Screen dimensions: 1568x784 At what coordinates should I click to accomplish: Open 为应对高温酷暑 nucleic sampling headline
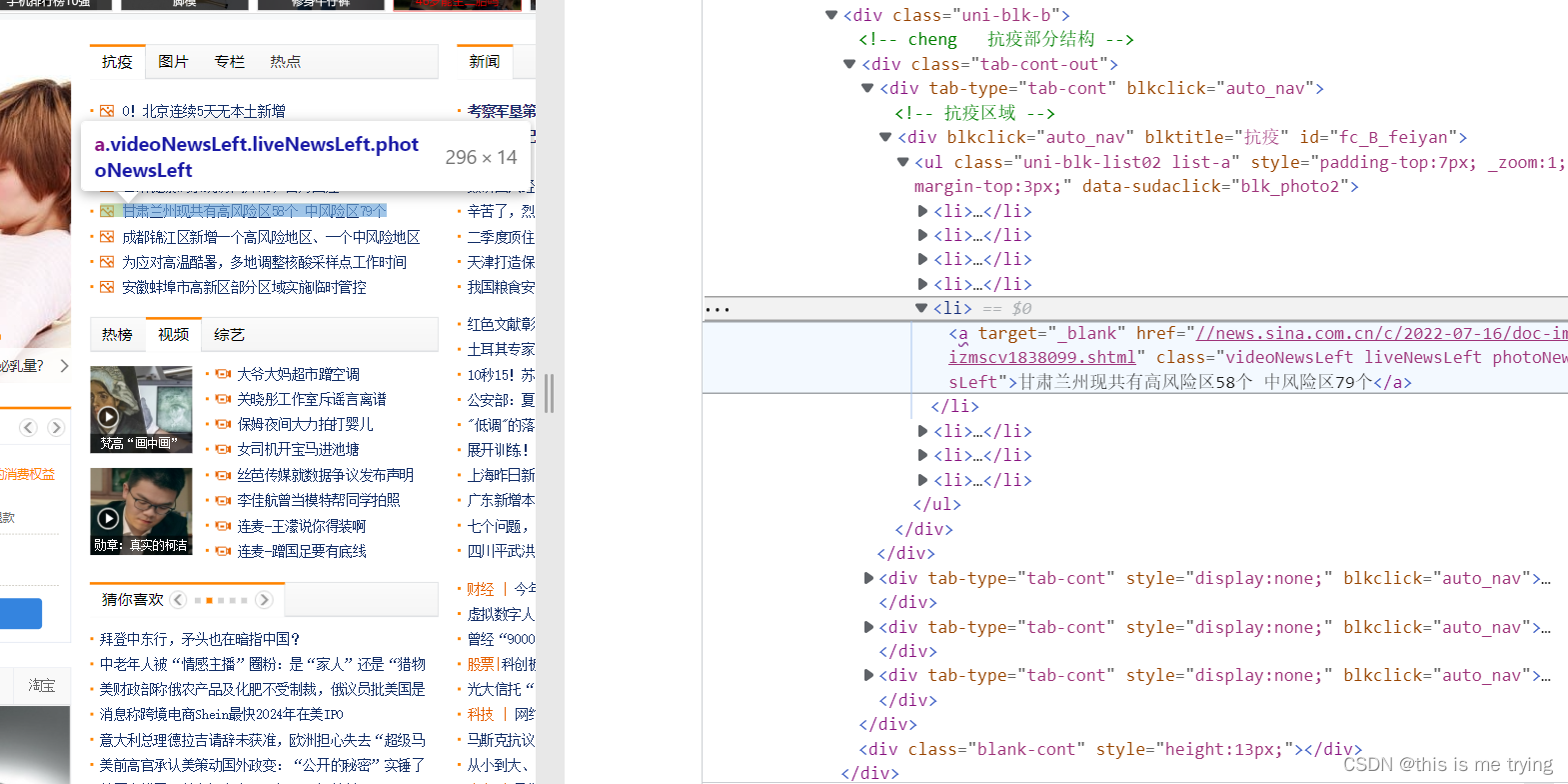pos(264,262)
